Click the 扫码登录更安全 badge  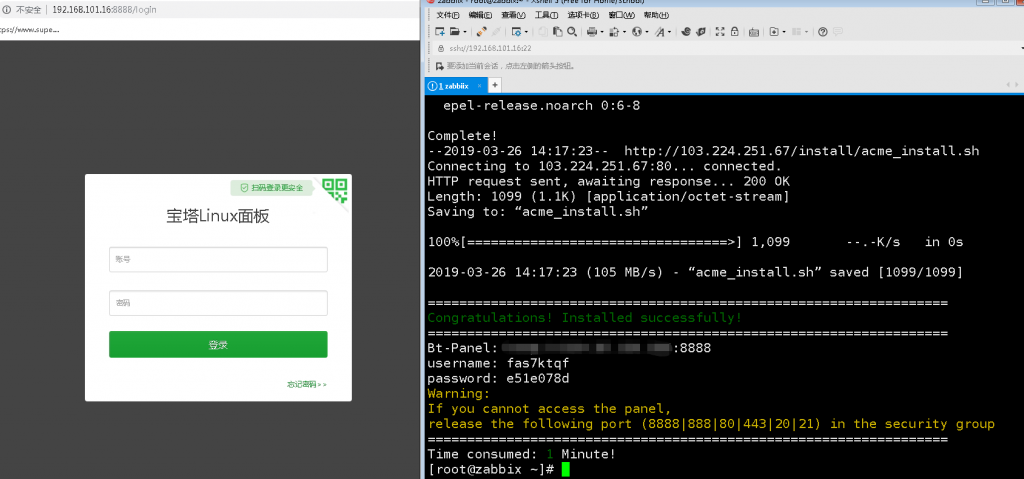coord(272,188)
